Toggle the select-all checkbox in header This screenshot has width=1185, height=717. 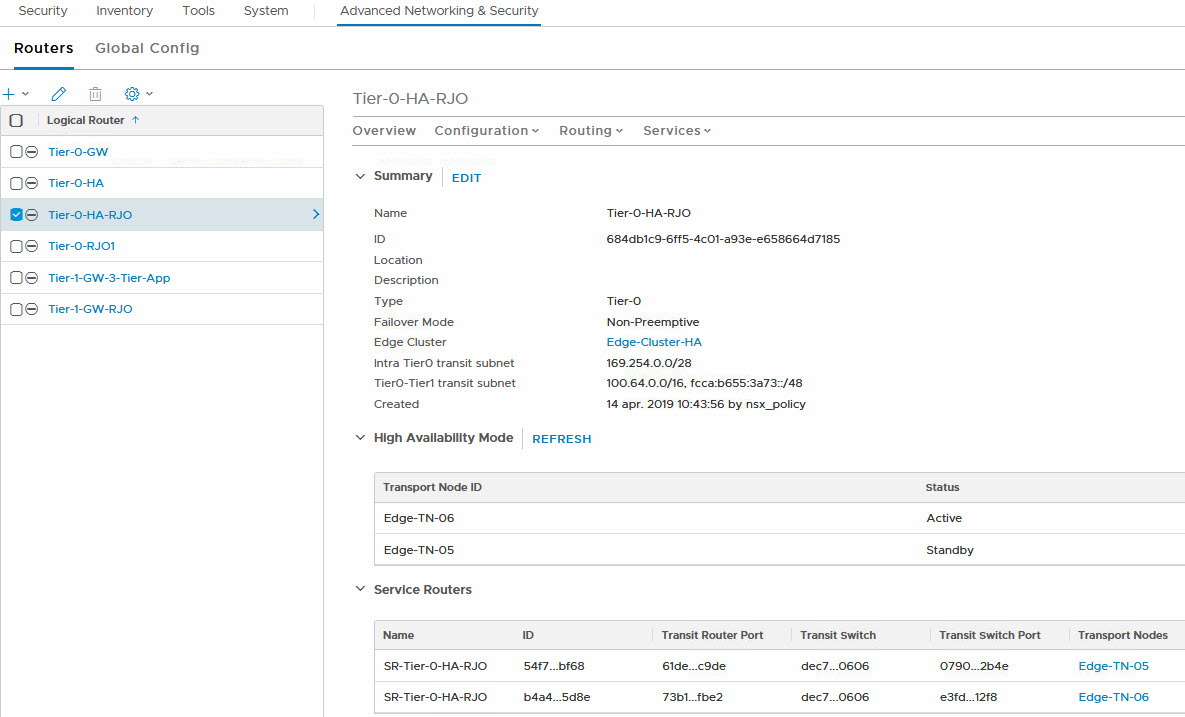click(x=16, y=120)
